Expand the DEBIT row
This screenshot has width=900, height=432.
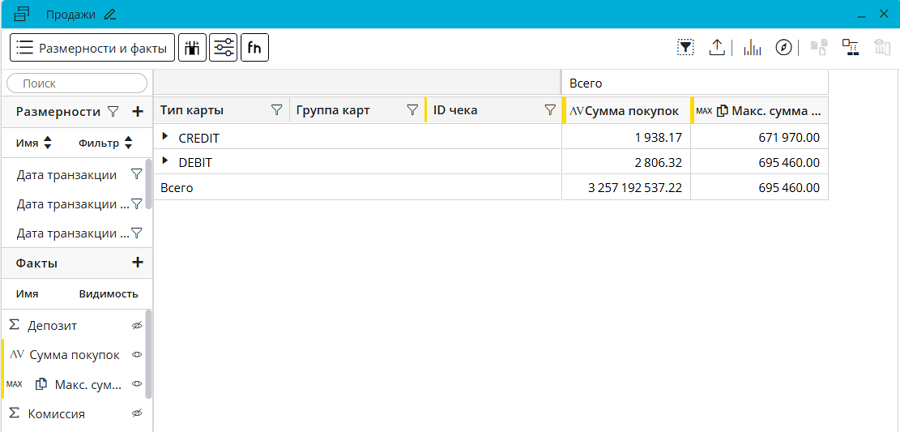[166, 161]
